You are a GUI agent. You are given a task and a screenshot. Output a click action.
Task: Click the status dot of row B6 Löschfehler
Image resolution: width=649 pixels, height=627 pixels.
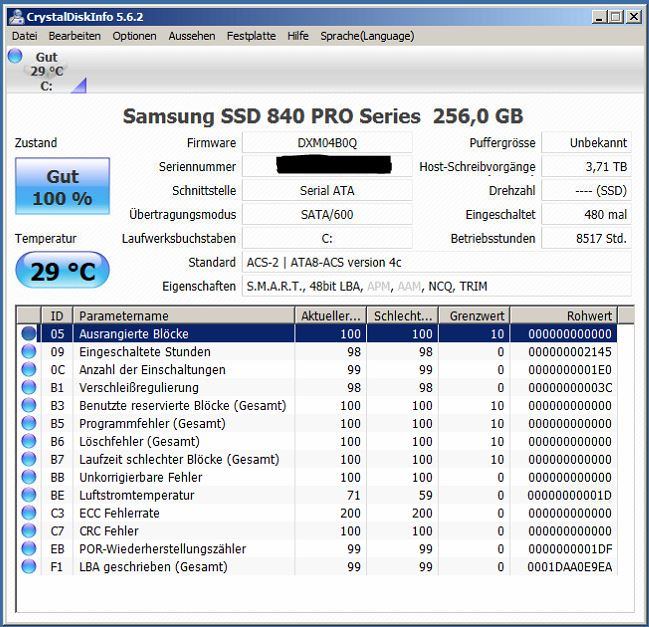click(x=29, y=441)
